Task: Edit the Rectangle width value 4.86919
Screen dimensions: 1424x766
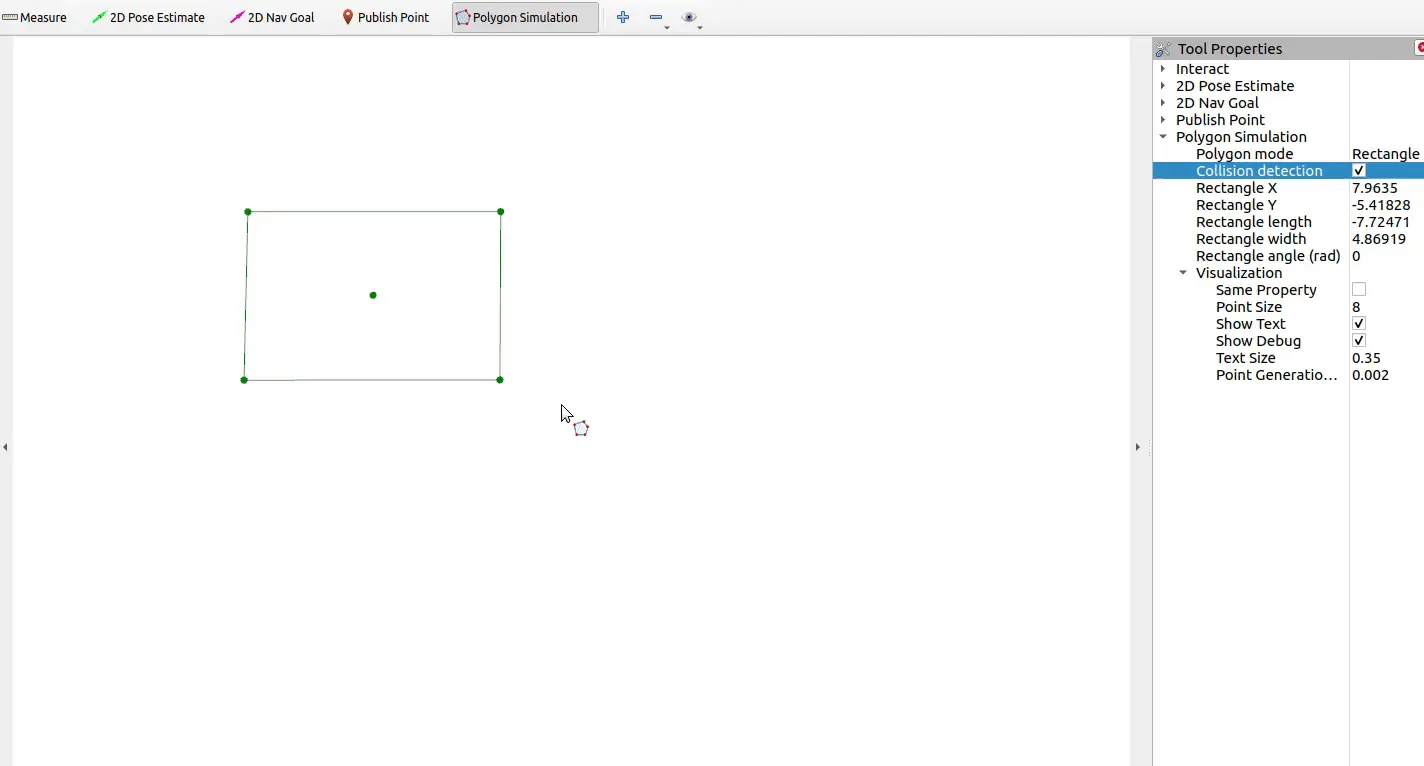Action: coord(1387,239)
